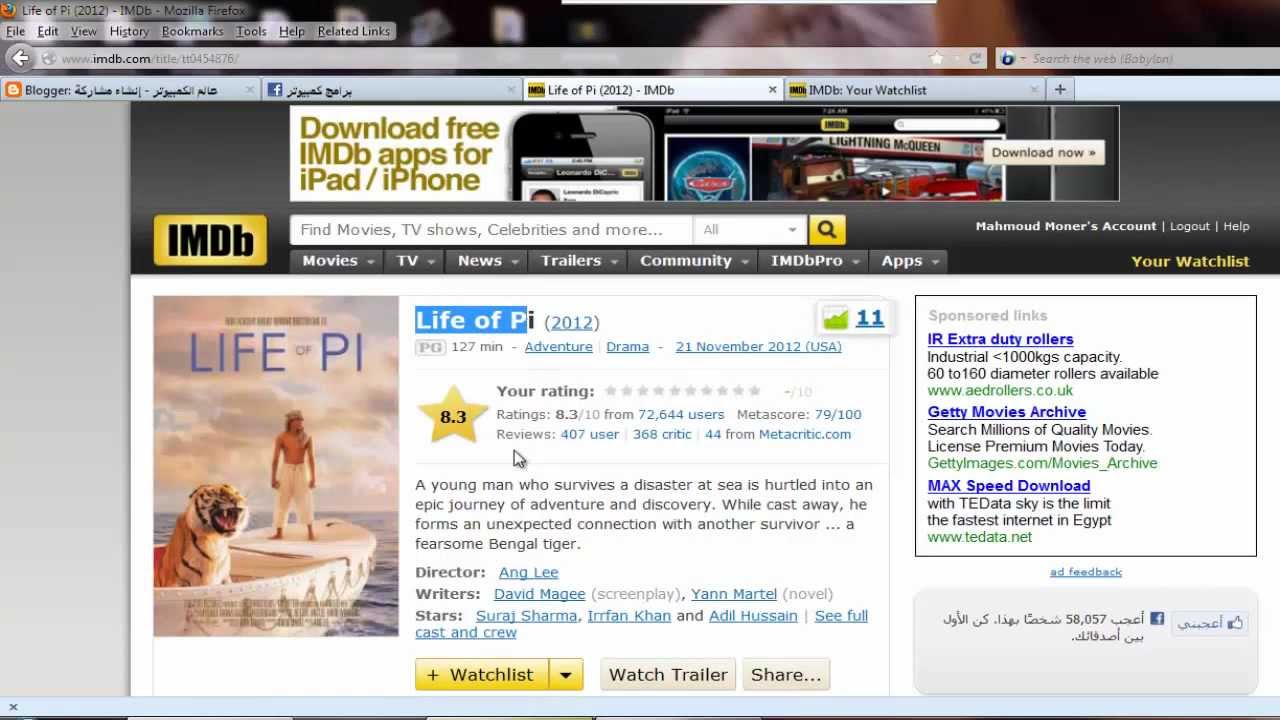Click the search engine icon in search box
Image resolution: width=1280 pixels, height=720 pixels.
(1008, 59)
